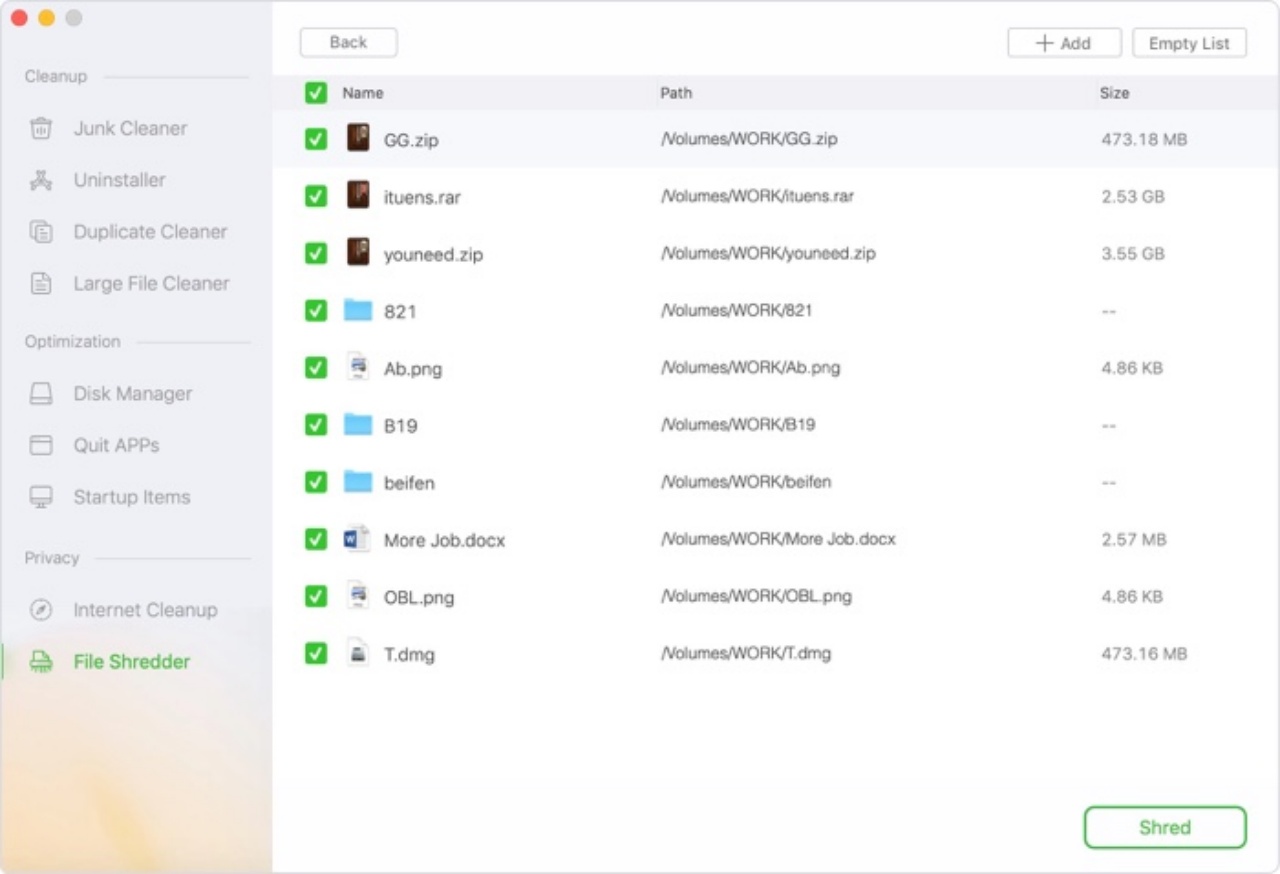Deselect the T.dmg checkbox
This screenshot has height=874, width=1280.
click(x=316, y=654)
